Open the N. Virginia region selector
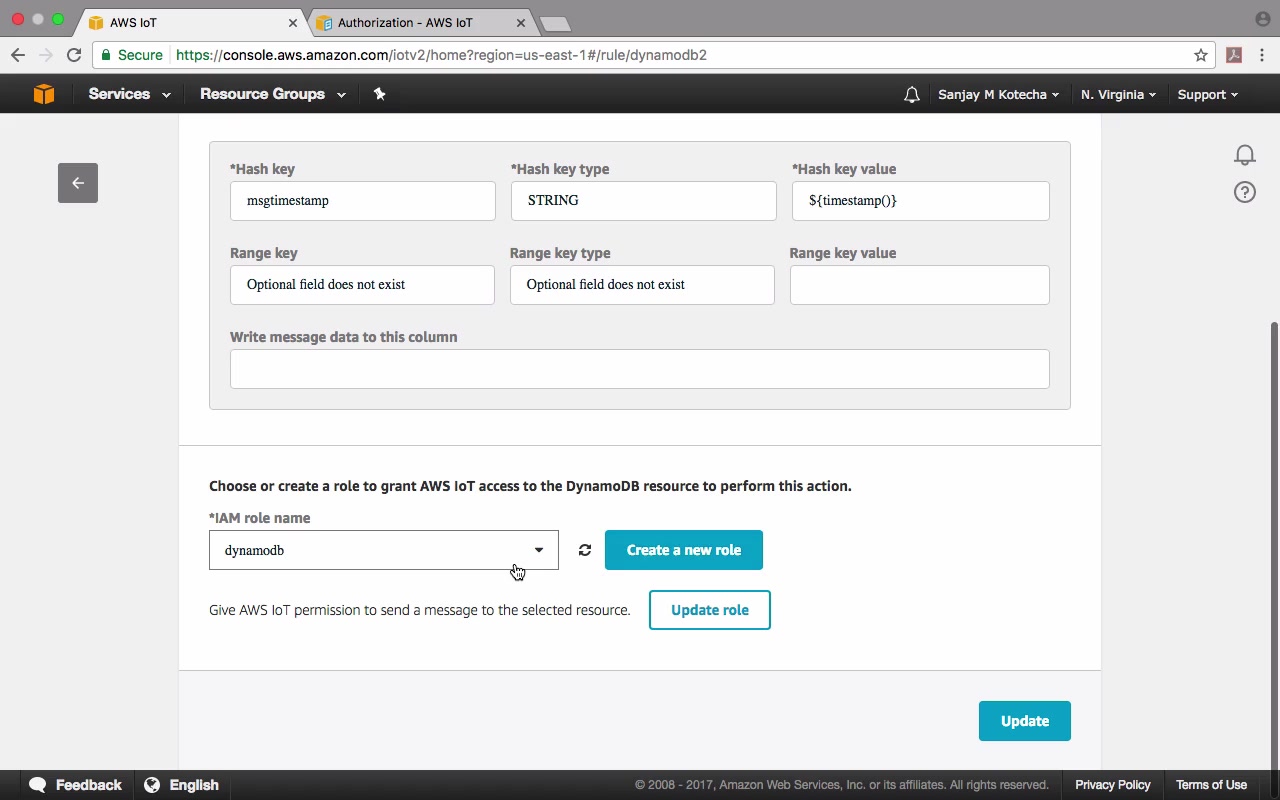Screen dimensions: 1280x800 (x=1118, y=95)
